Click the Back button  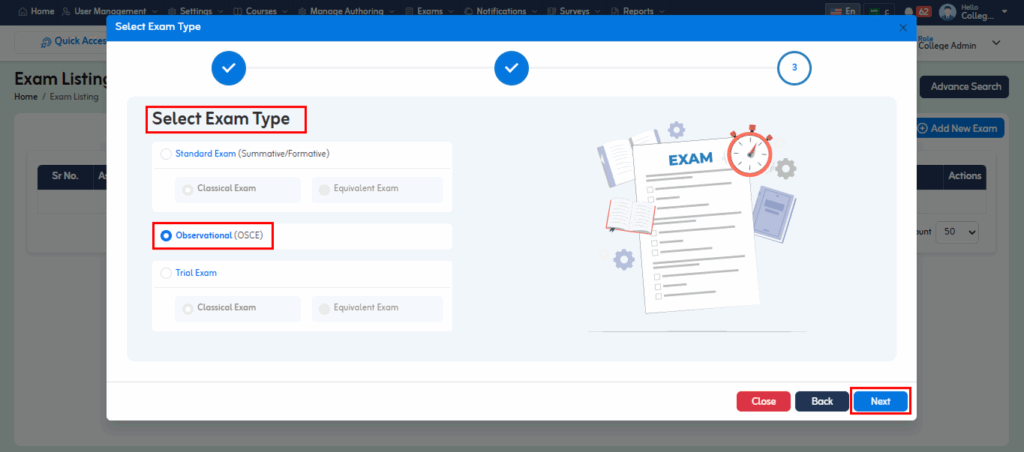click(822, 401)
